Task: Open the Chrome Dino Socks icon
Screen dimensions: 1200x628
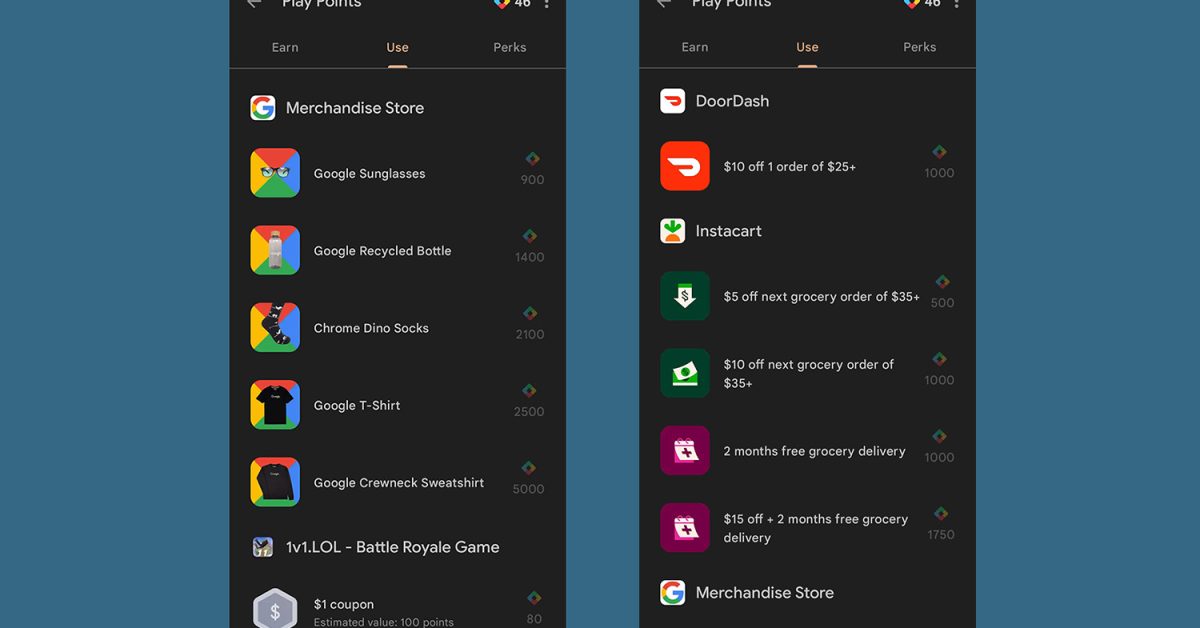Action: pos(275,328)
